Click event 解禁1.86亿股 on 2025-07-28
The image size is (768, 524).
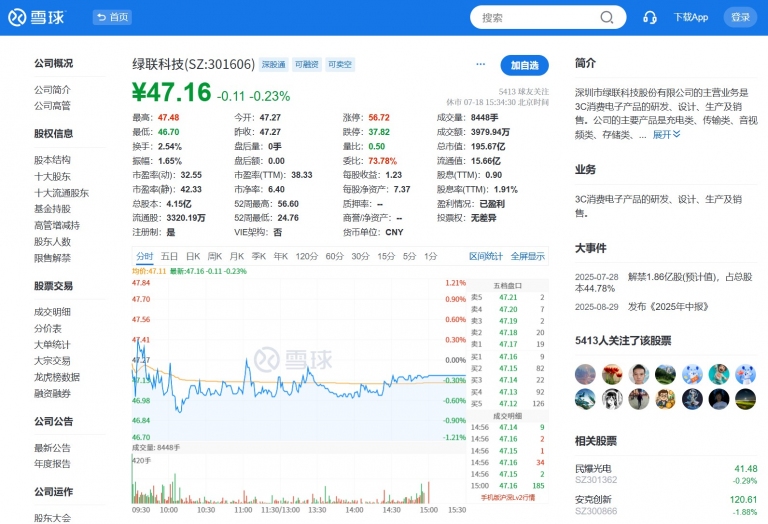coord(666,283)
